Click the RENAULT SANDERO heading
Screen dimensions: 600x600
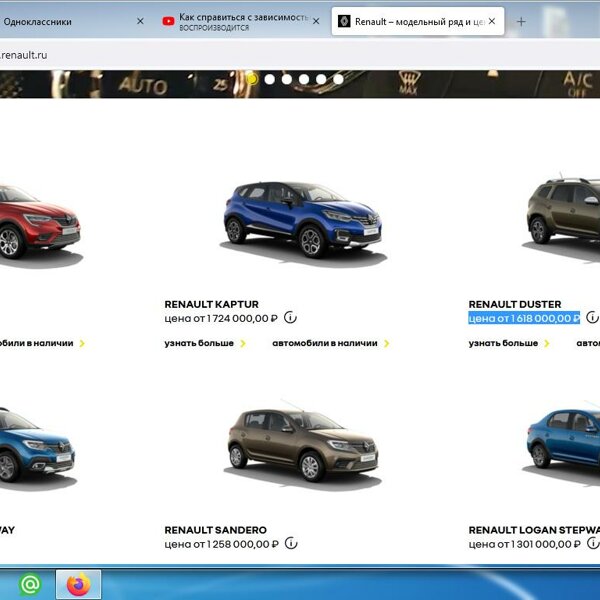point(215,530)
